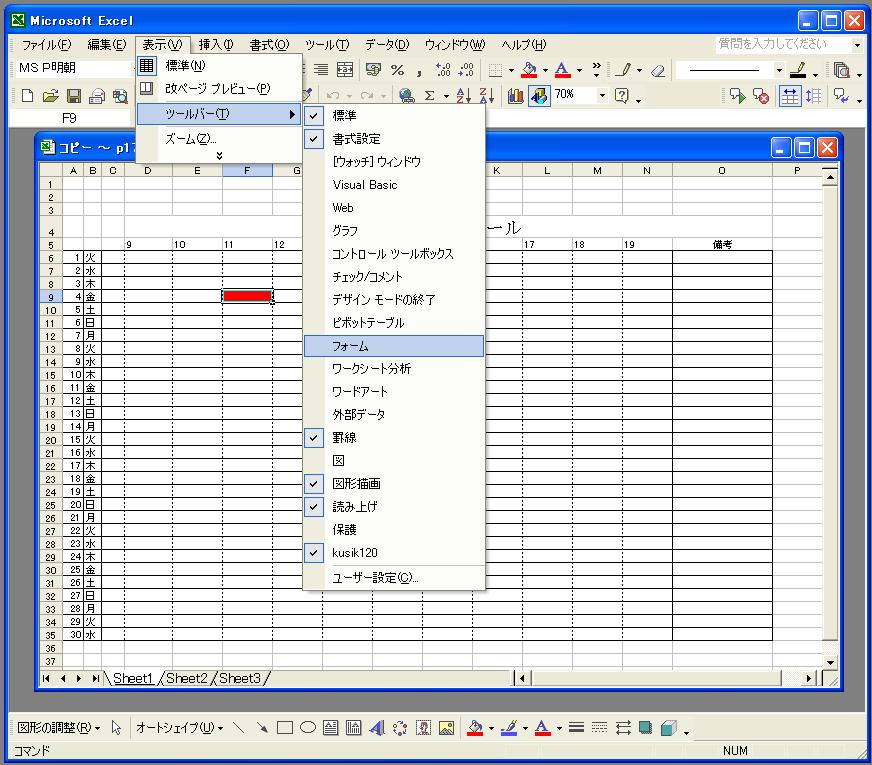Click the currency style icon
The height and width of the screenshot is (765, 872).
pos(373,69)
